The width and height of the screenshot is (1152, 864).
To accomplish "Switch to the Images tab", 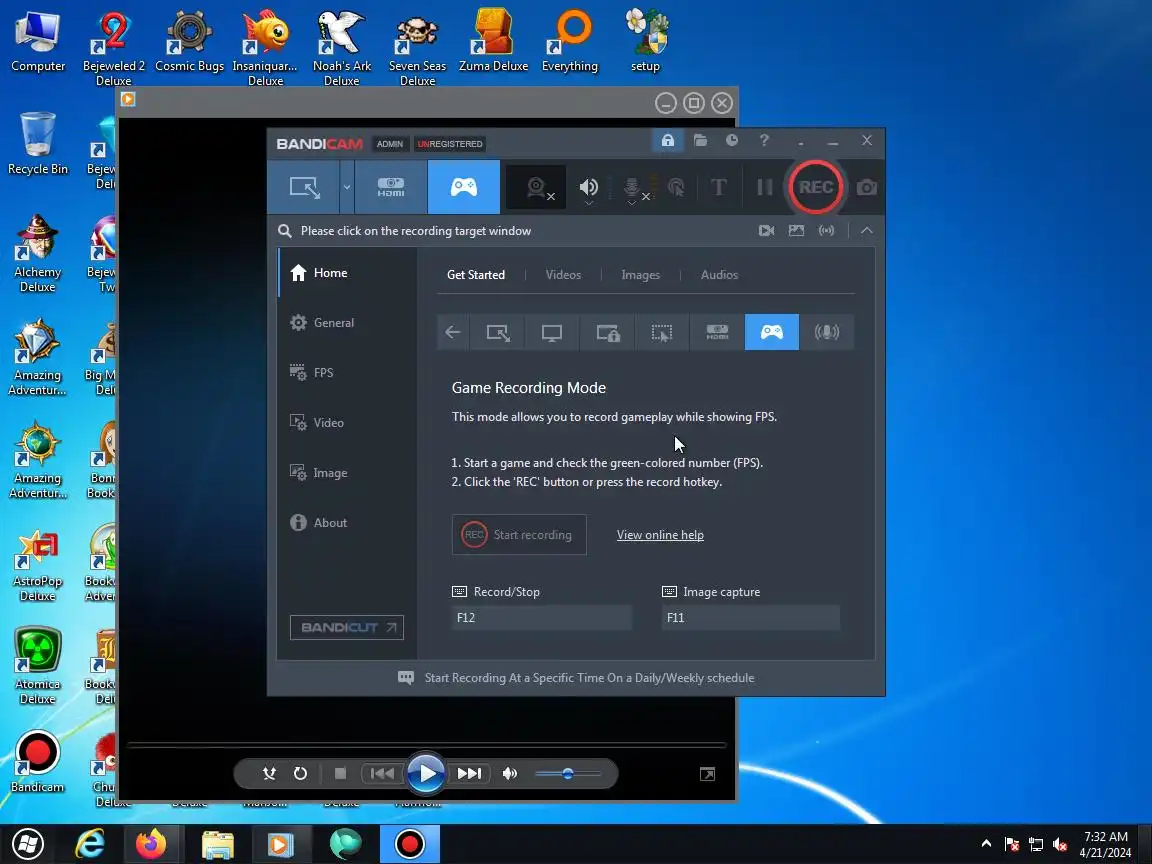I will (x=641, y=275).
